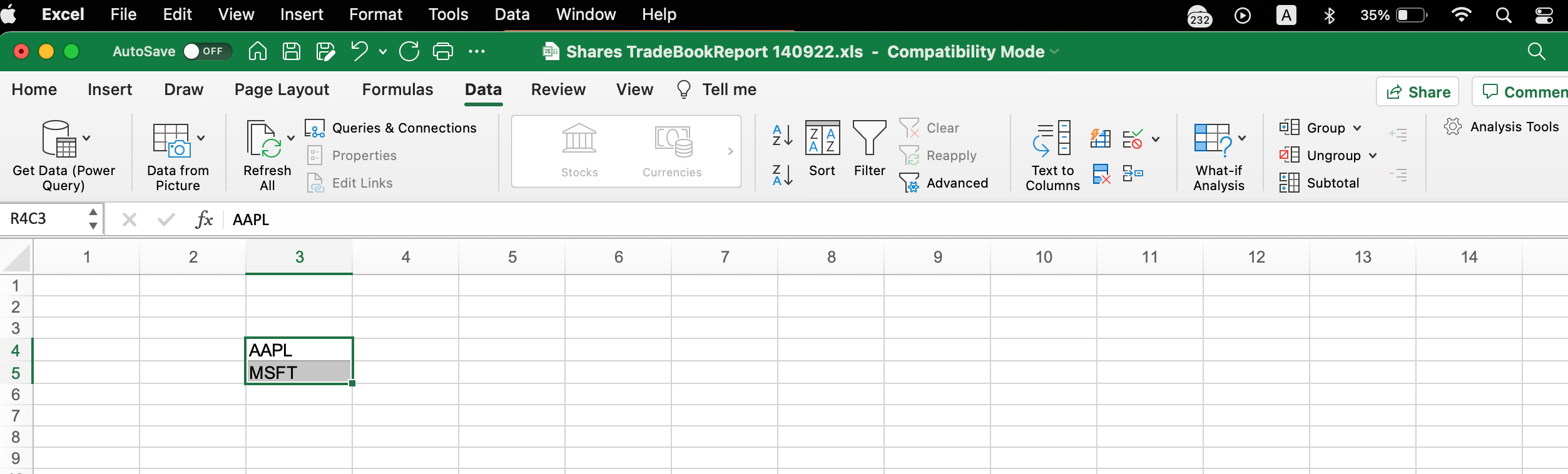Toggle the Filter funnel
The width and height of the screenshot is (1568, 474).
coord(870,149)
